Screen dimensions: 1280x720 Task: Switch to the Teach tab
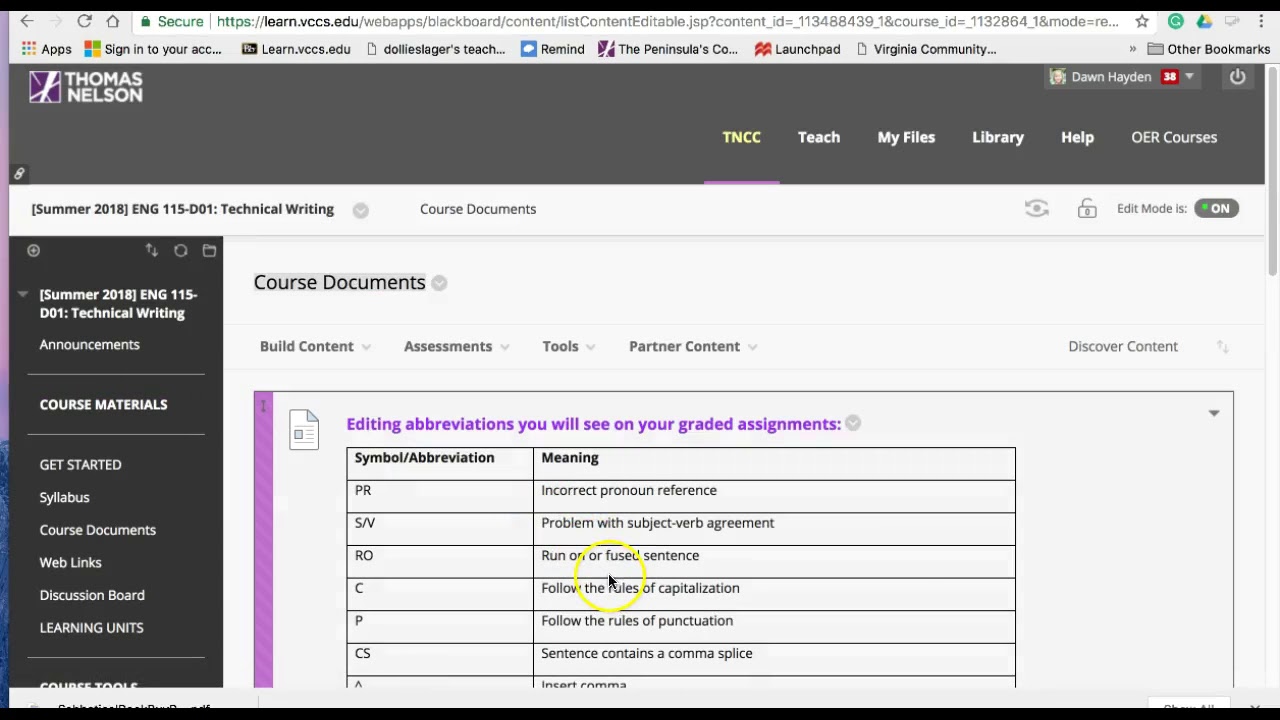pyautogui.click(x=819, y=137)
